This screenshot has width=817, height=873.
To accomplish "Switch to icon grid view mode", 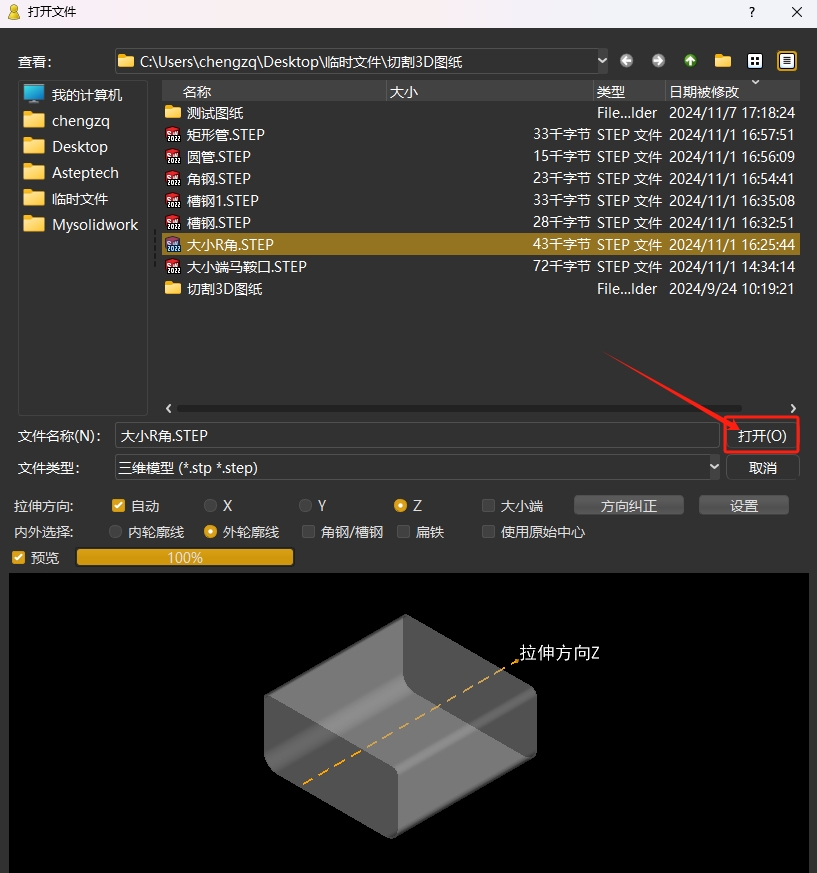I will click(x=755, y=61).
